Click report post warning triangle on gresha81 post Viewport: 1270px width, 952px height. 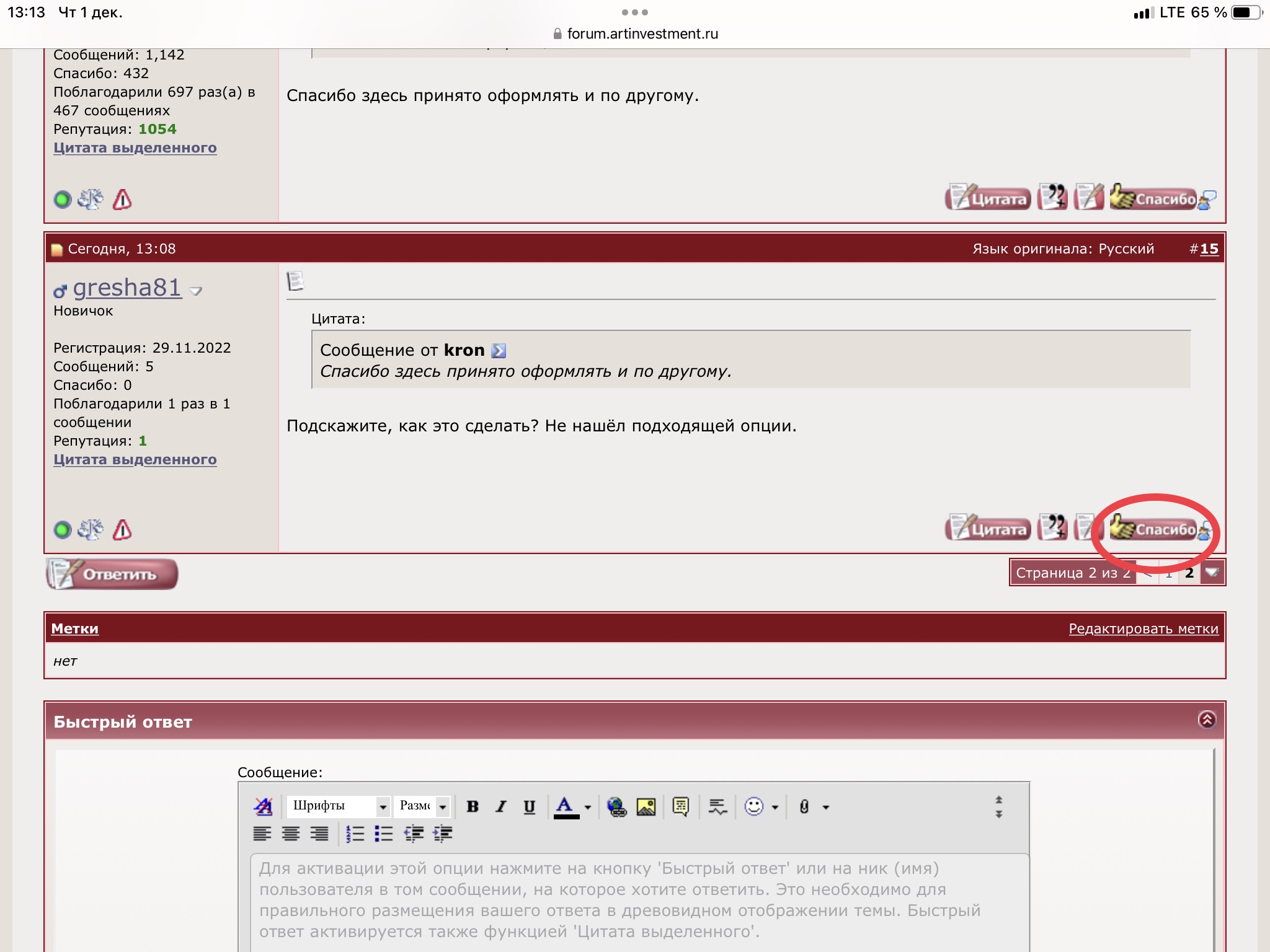click(x=122, y=530)
